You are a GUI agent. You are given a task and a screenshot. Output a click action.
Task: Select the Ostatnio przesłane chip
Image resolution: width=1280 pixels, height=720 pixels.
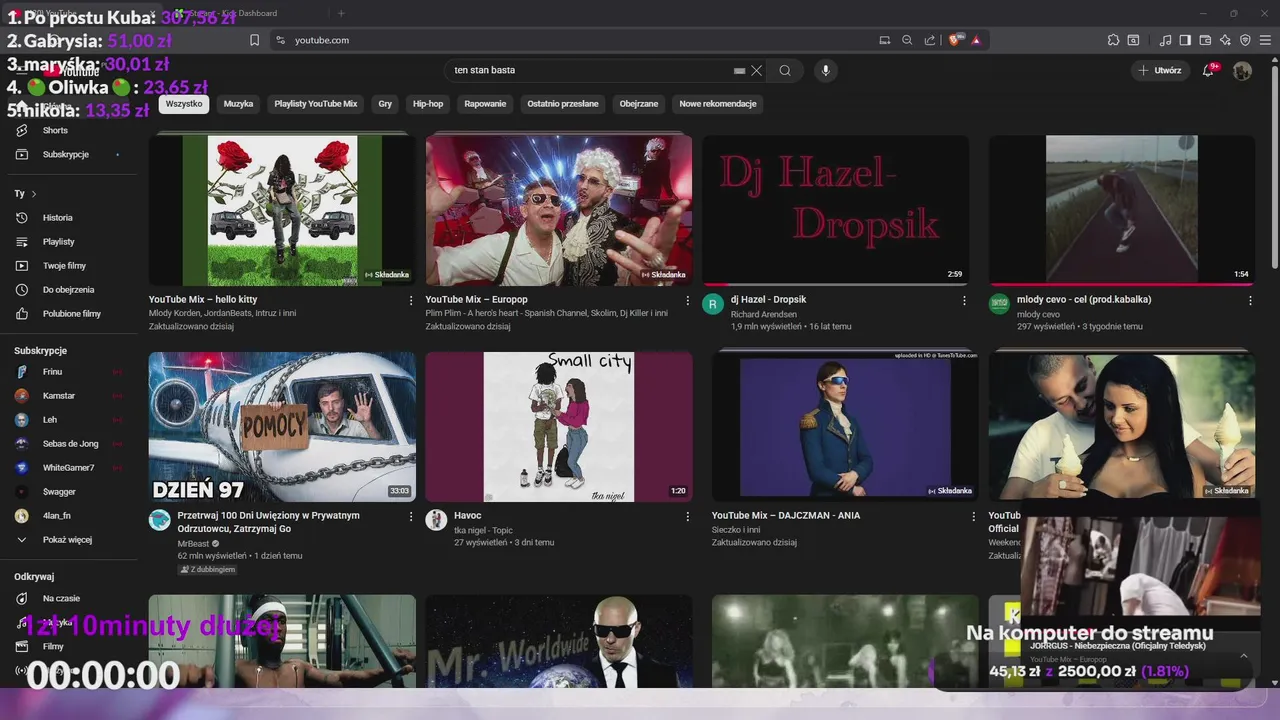563,104
